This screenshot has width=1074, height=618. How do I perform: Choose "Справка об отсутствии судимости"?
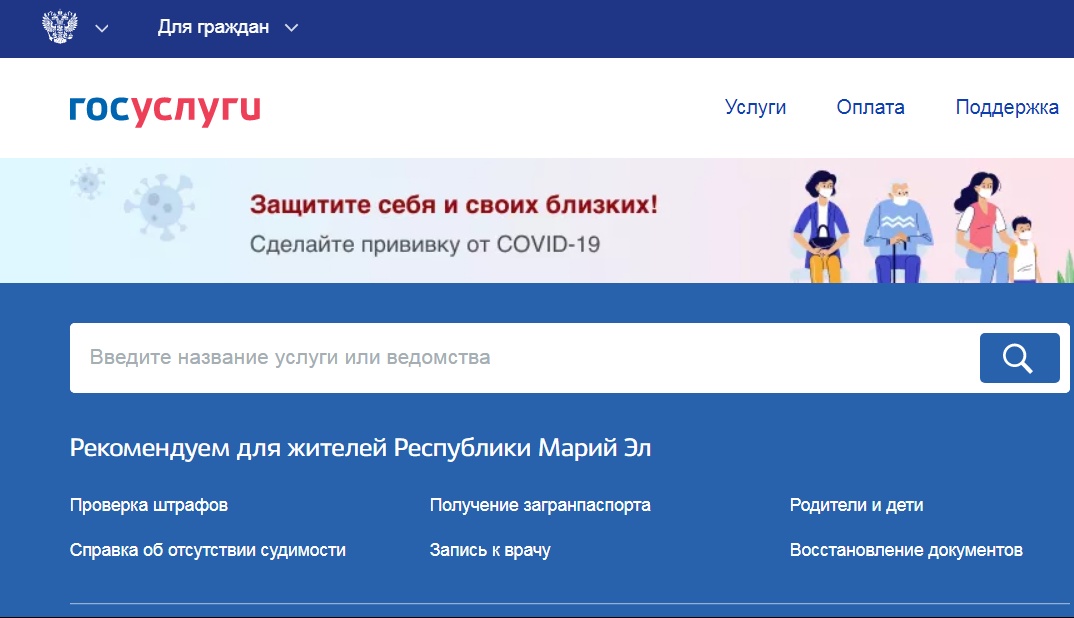pyautogui.click(x=208, y=550)
